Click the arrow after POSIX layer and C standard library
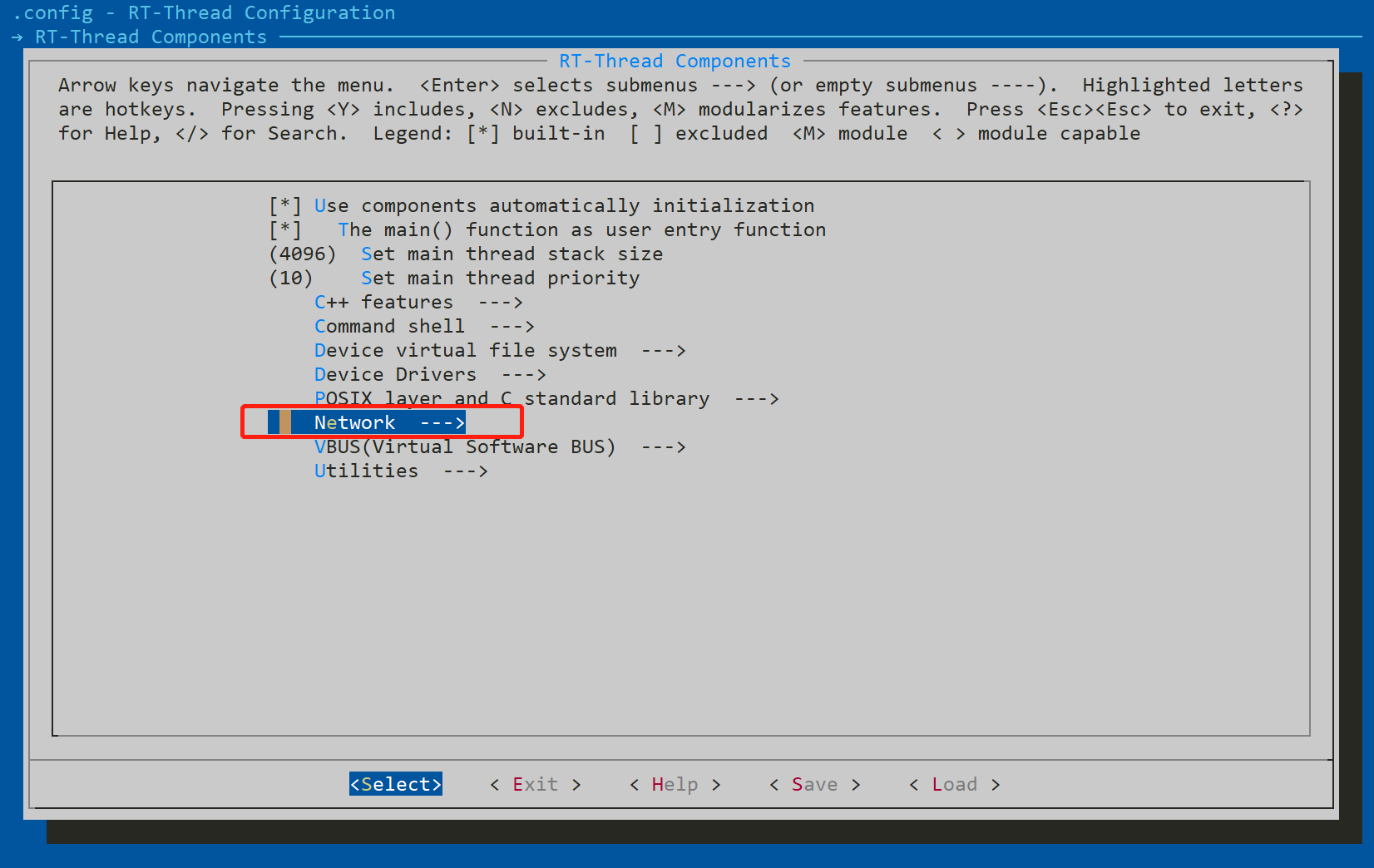 pyautogui.click(x=756, y=398)
